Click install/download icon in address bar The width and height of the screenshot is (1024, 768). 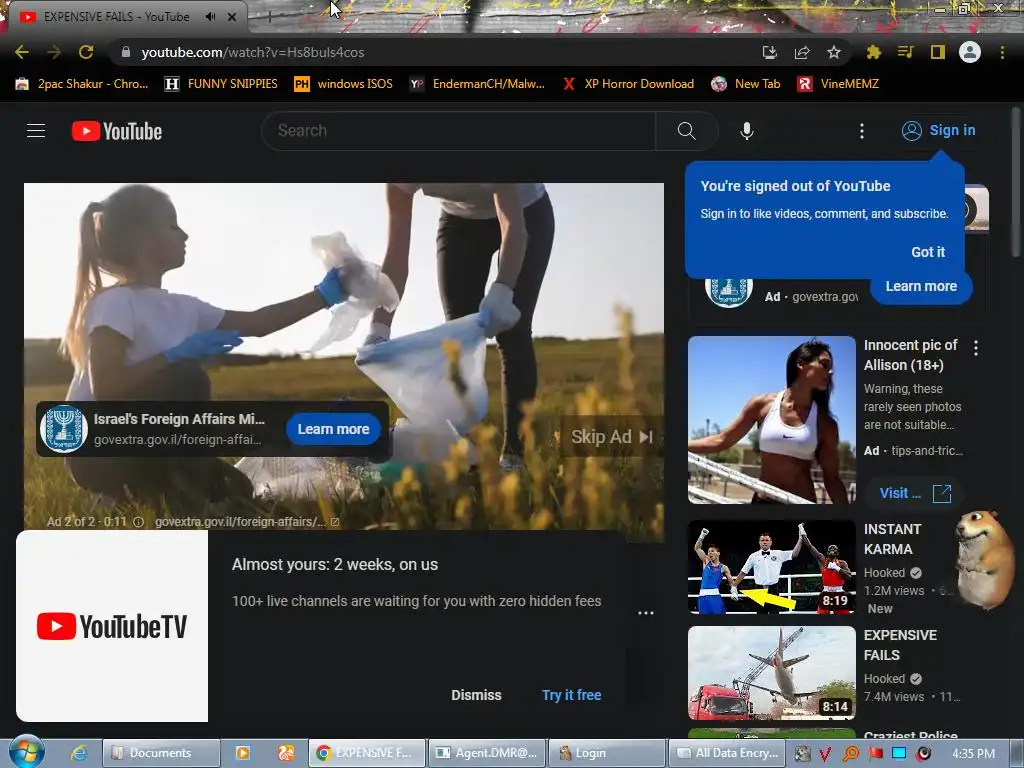pos(769,52)
